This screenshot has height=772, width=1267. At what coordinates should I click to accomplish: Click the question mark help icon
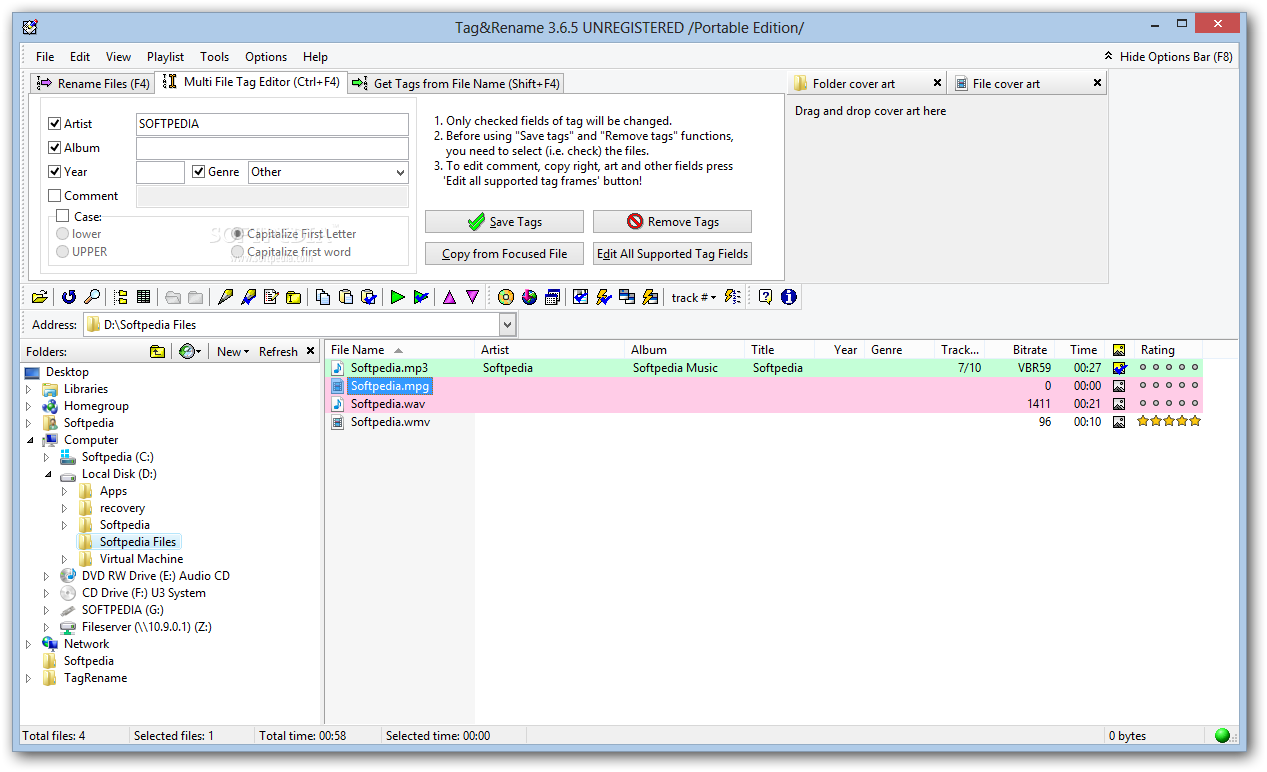765,297
